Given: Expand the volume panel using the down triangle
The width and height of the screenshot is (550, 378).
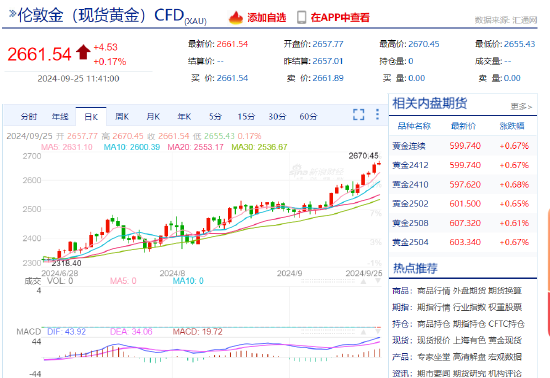Looking at the screenshot, I should [x=378, y=281].
